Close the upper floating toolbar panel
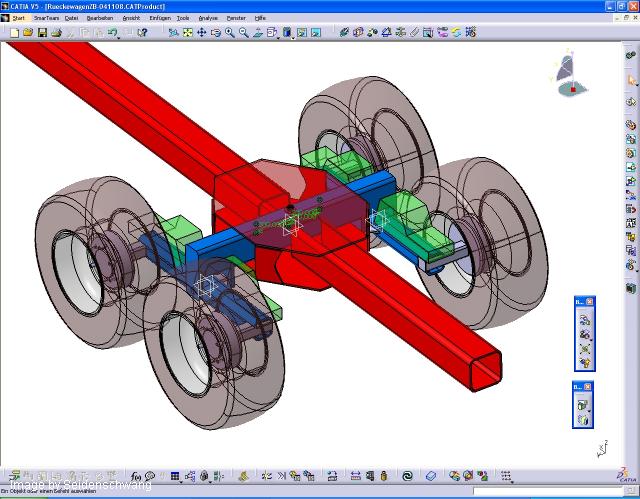This screenshot has height=499, width=640. coord(589,302)
